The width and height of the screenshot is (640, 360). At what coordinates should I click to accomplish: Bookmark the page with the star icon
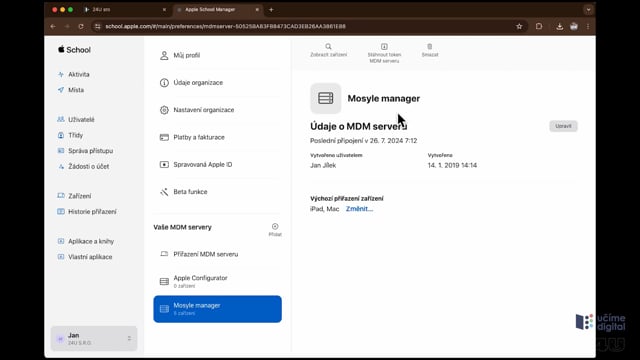pyautogui.click(x=519, y=27)
